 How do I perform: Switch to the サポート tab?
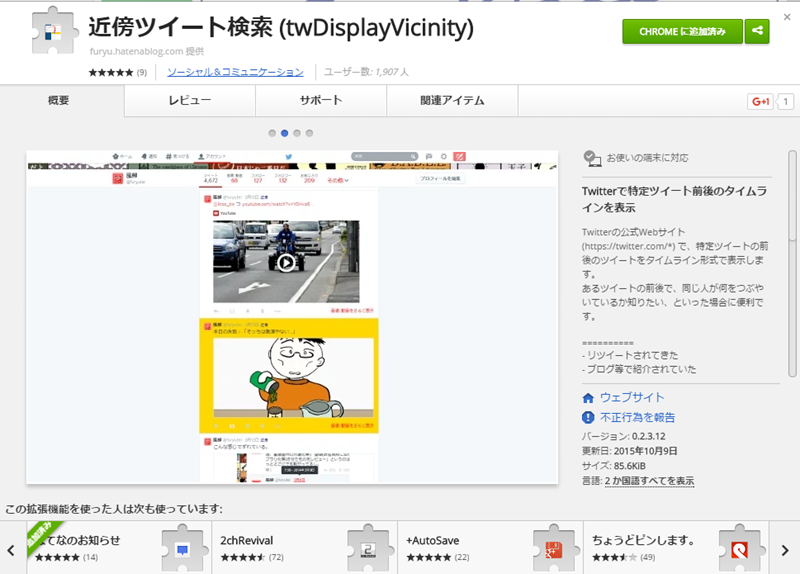(x=321, y=101)
